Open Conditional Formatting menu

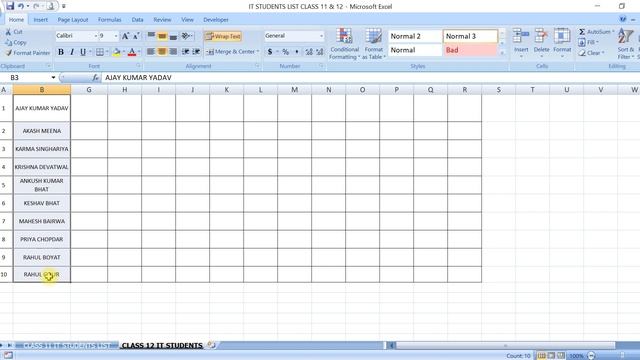point(344,44)
